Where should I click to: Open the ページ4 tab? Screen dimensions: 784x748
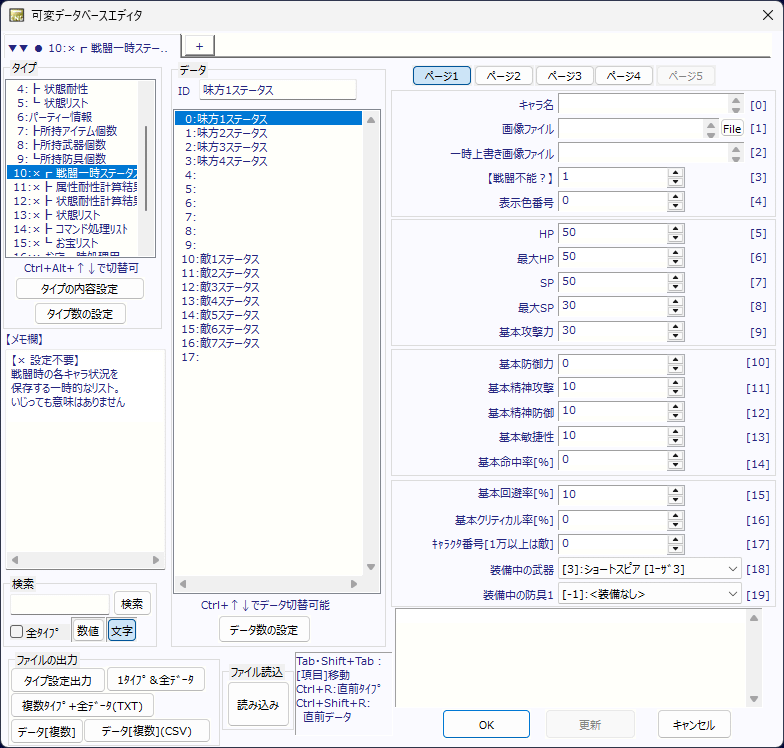(x=624, y=76)
